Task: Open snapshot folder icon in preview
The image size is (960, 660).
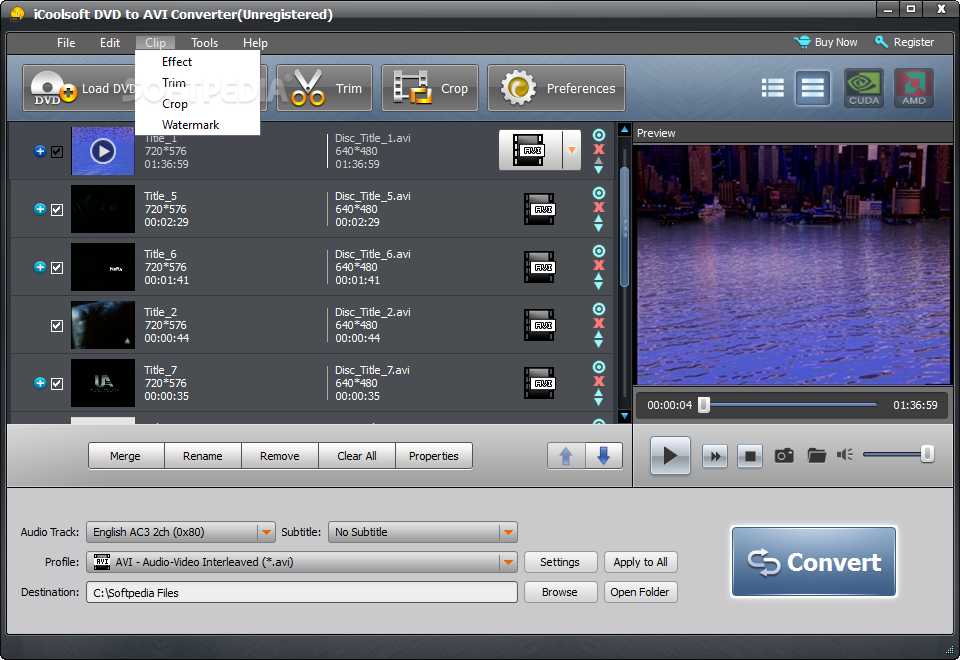Action: [816, 456]
